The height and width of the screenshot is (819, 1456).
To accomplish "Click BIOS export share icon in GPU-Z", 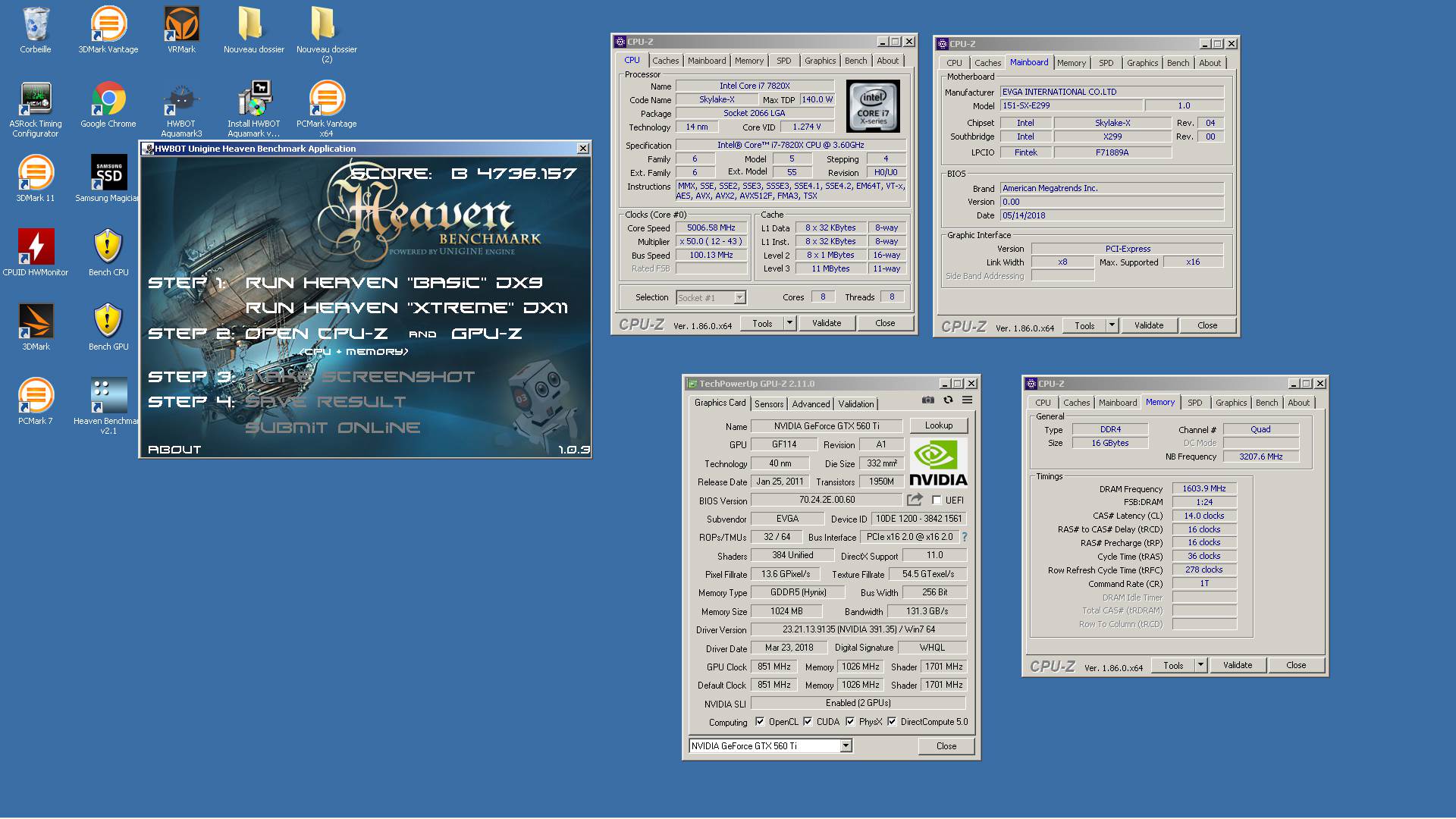I will [915, 500].
